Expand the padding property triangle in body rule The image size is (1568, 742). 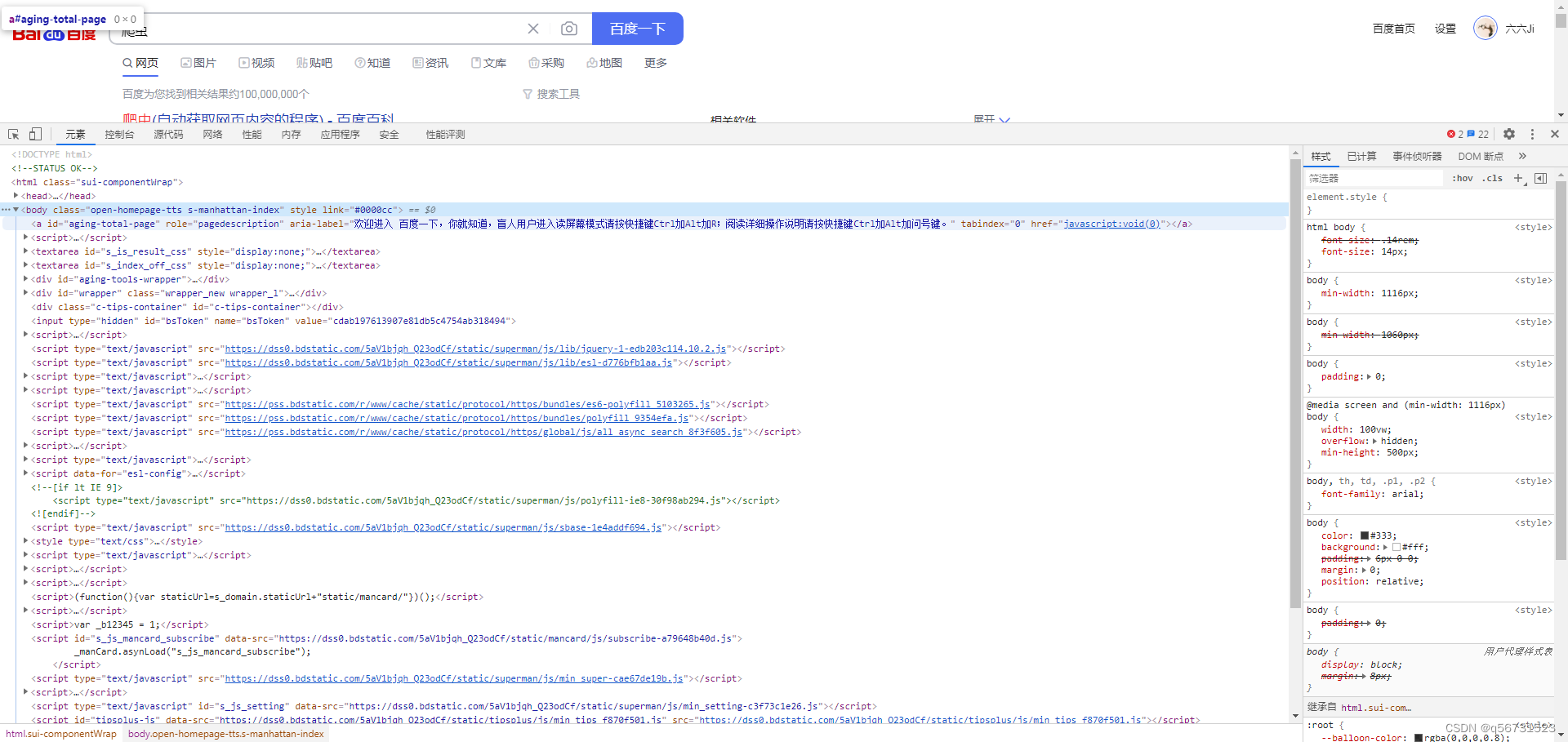pos(1370,376)
